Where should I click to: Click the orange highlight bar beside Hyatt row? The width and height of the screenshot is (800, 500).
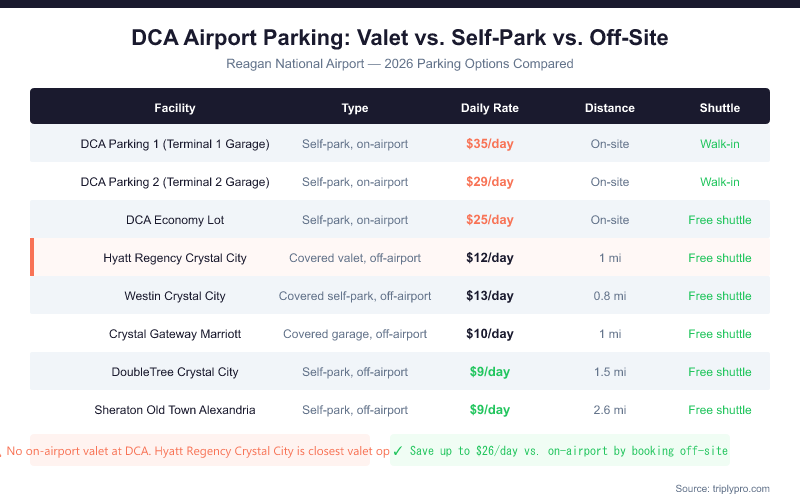tap(33, 258)
